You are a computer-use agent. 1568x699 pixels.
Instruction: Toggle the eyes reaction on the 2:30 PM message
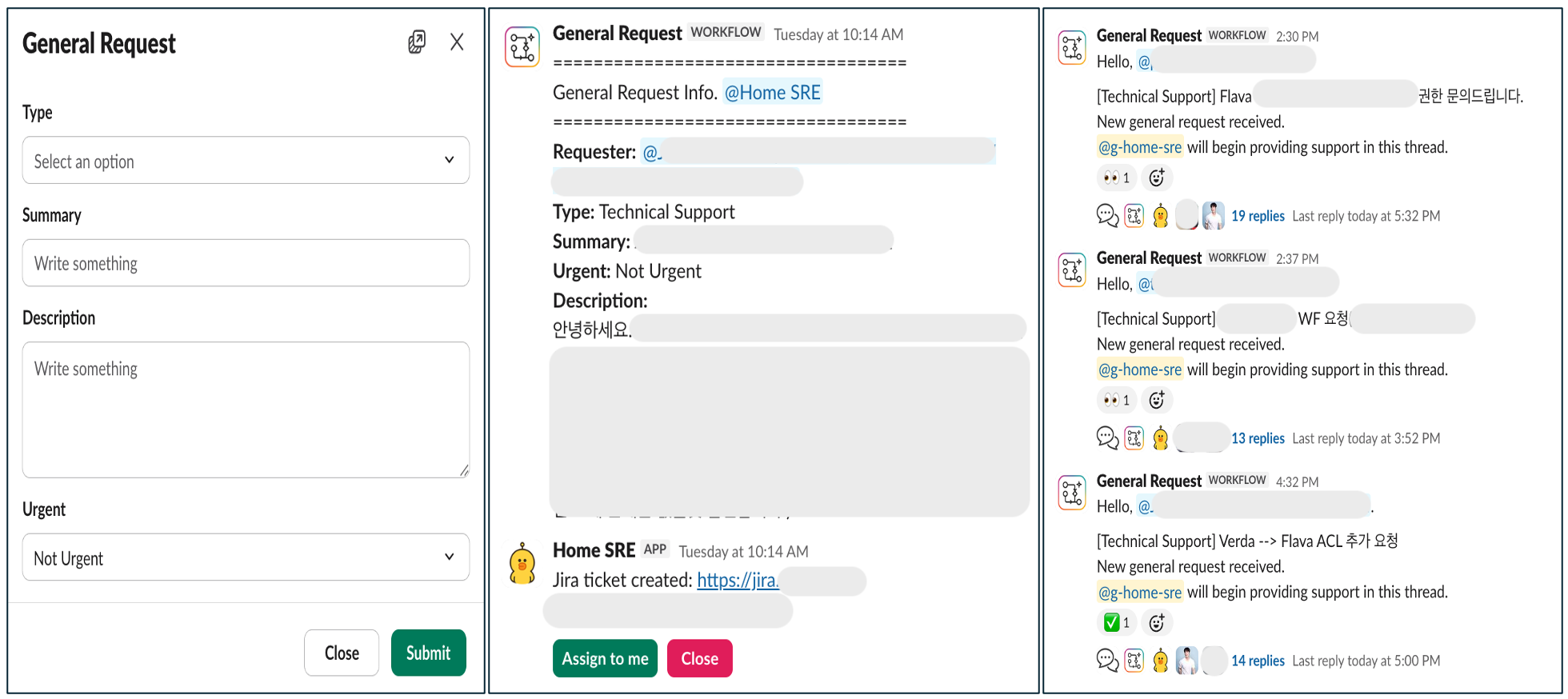pos(1117,178)
